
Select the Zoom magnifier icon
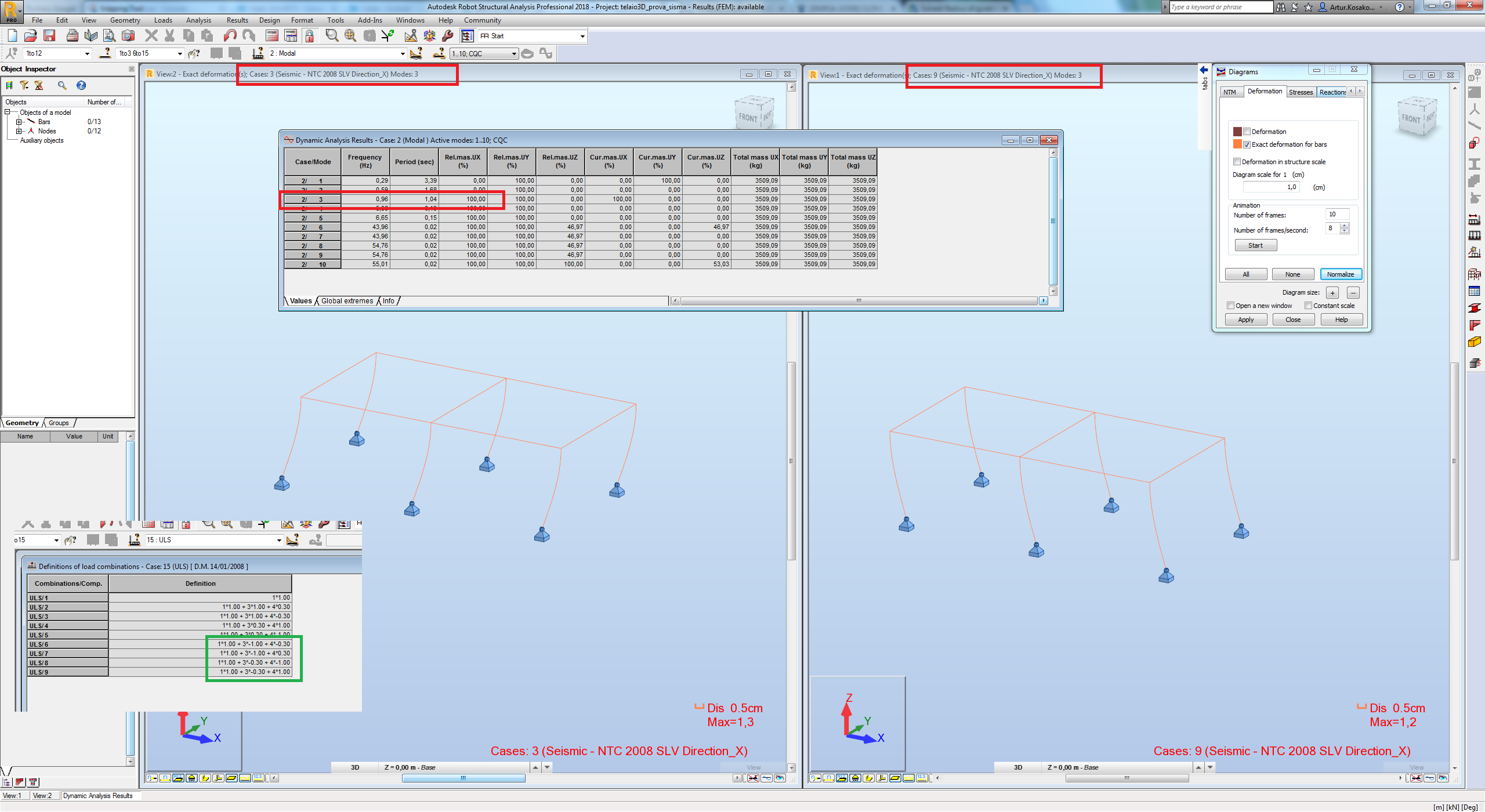pyautogui.click(x=332, y=36)
